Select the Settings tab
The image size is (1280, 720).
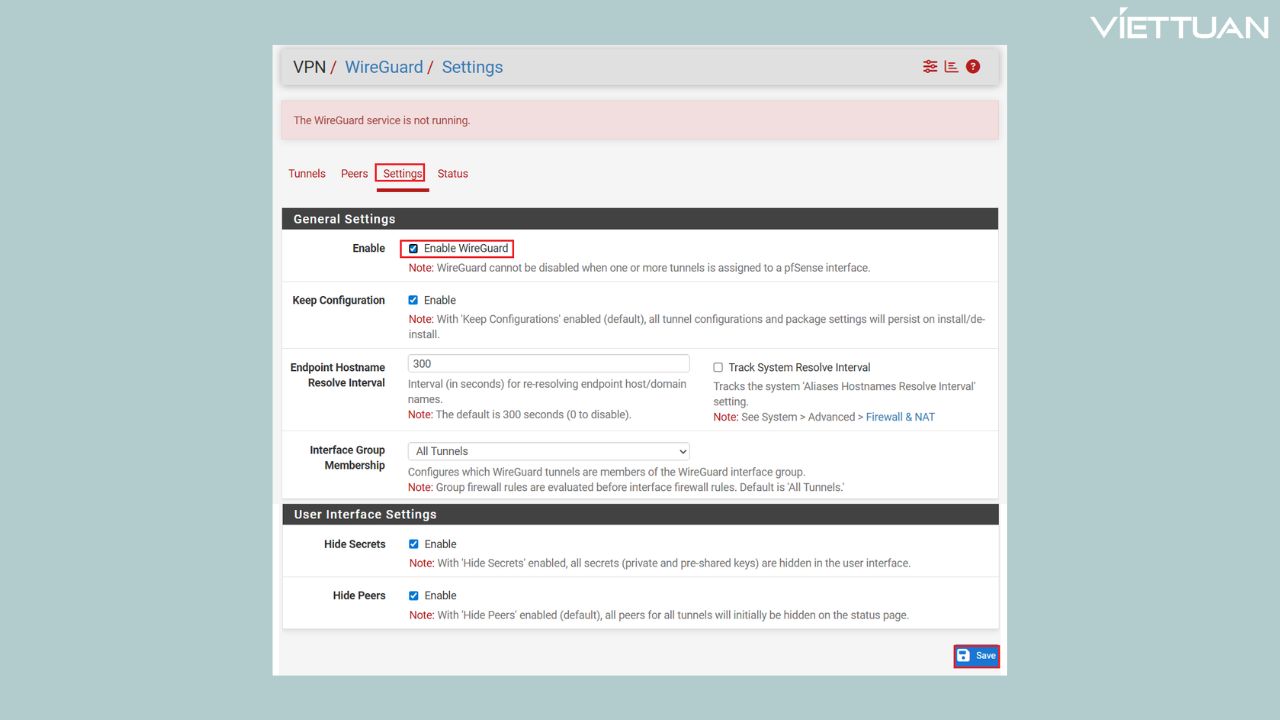[x=401, y=173]
